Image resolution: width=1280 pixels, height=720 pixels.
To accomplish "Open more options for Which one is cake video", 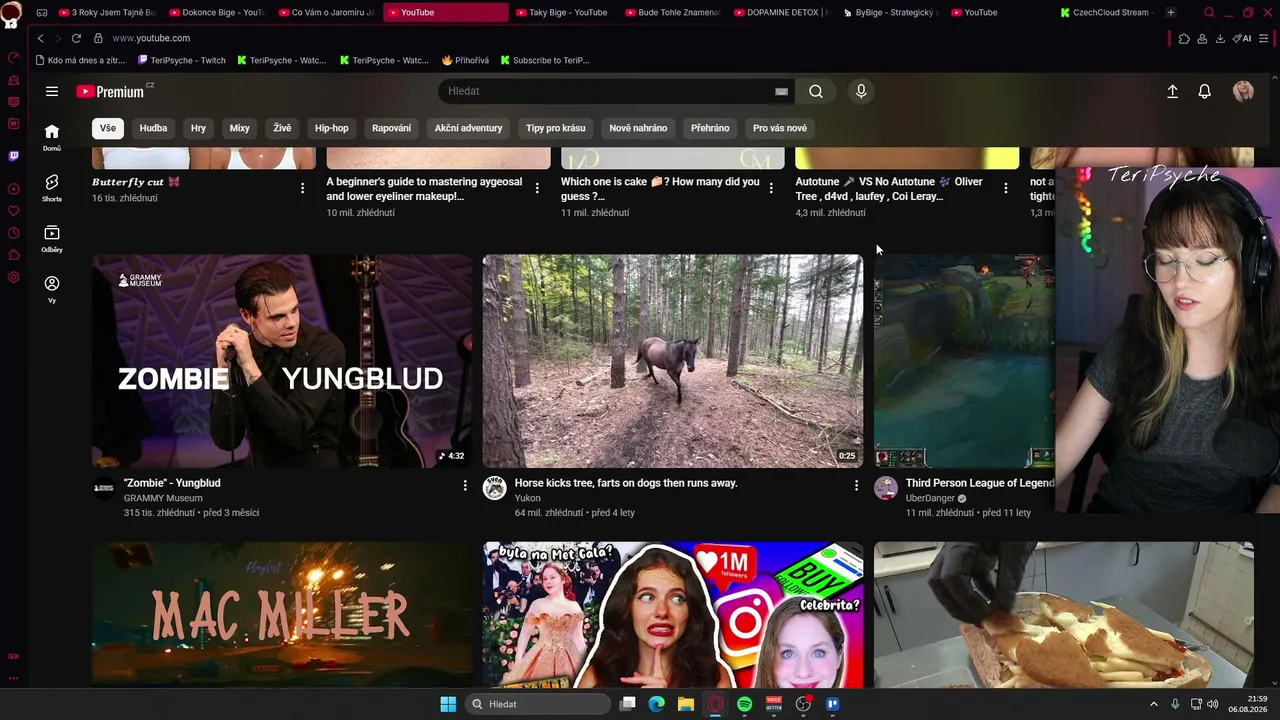I will (x=771, y=187).
